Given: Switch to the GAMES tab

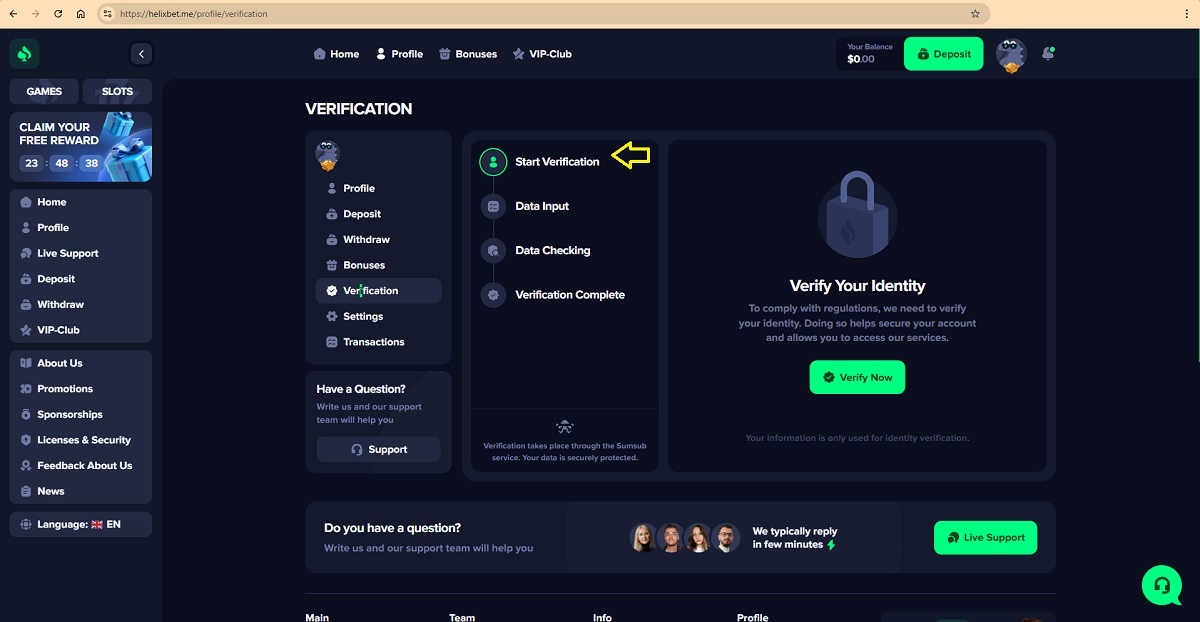Looking at the screenshot, I should click(44, 91).
